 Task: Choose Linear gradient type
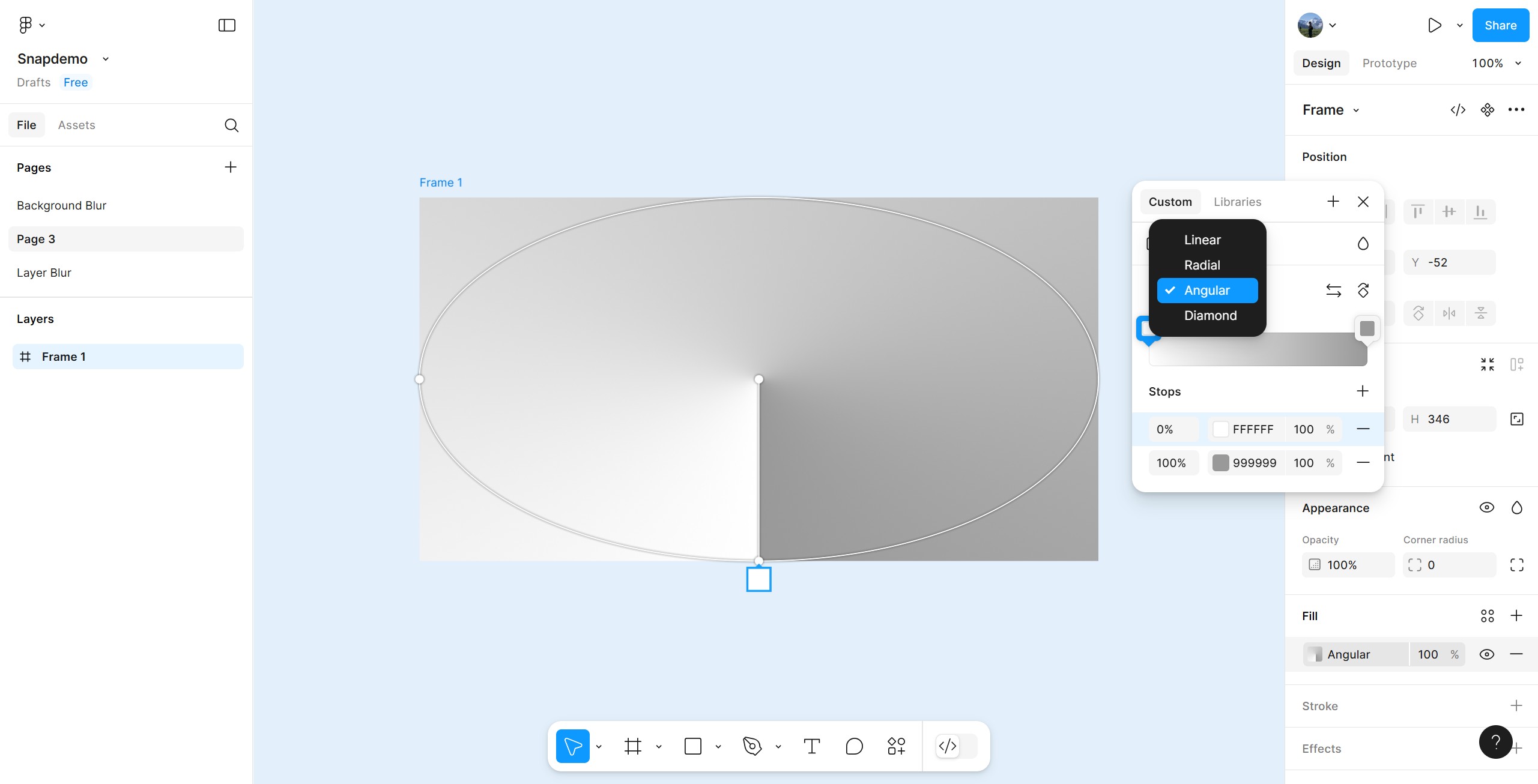click(1207, 240)
